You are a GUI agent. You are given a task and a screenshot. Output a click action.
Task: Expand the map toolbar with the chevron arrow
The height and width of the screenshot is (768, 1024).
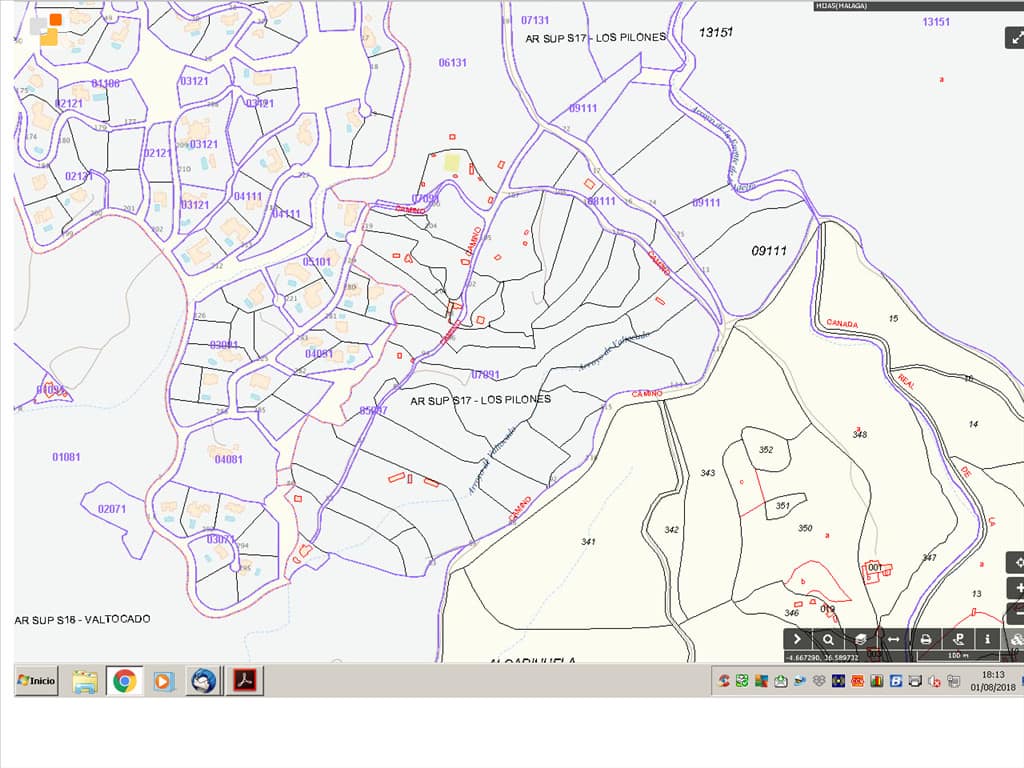tap(797, 639)
